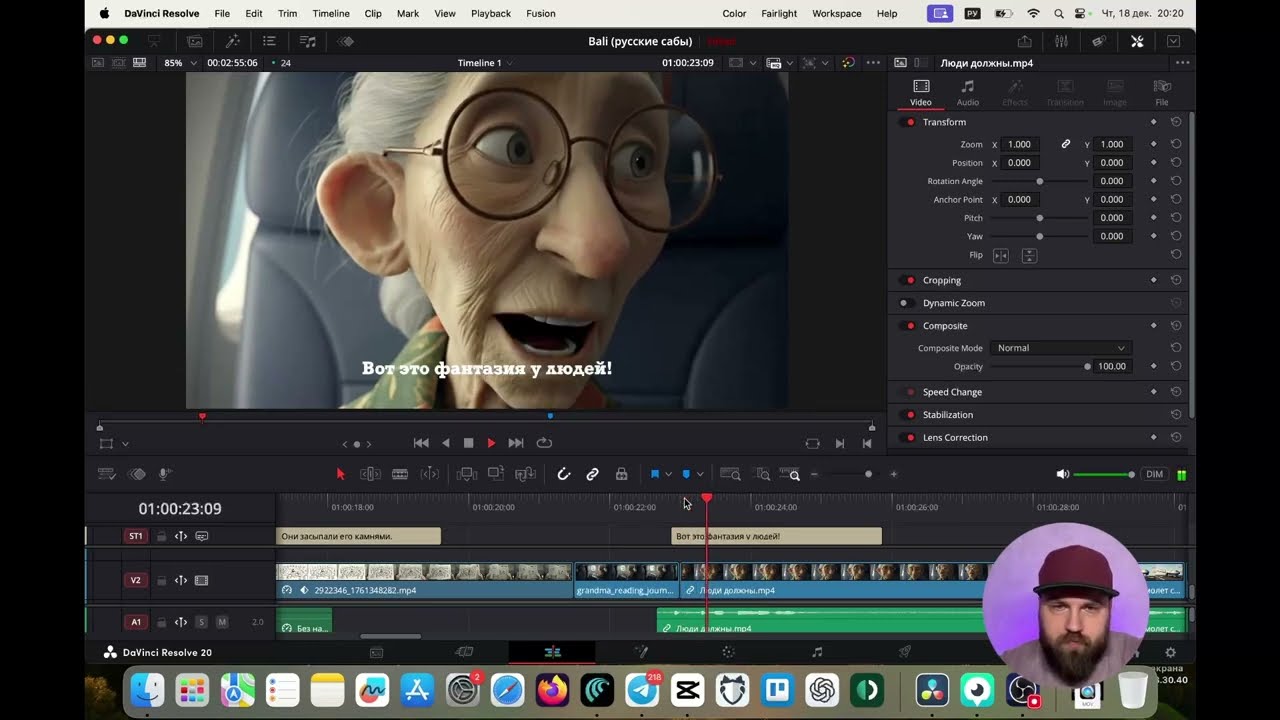Open the Workspace menu
1280x720 pixels.
tap(837, 13)
